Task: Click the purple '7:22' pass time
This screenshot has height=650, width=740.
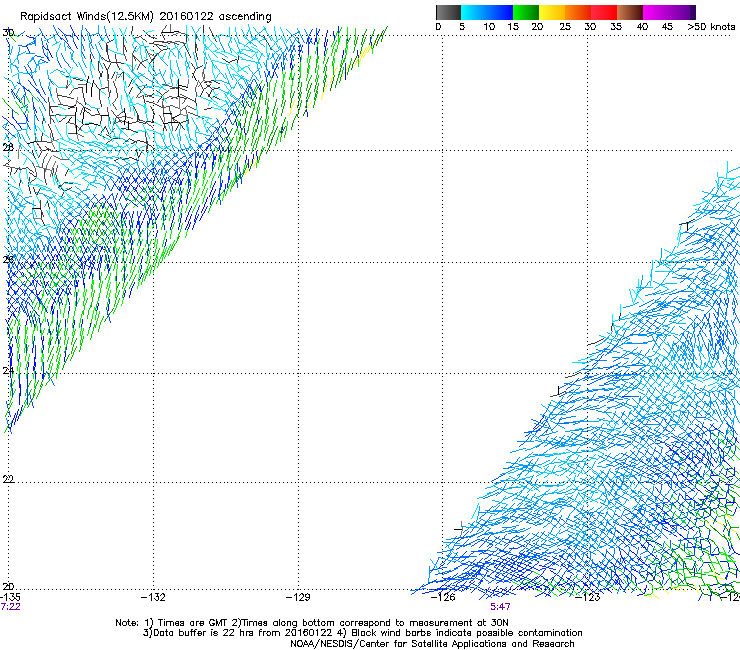Action: 10,607
